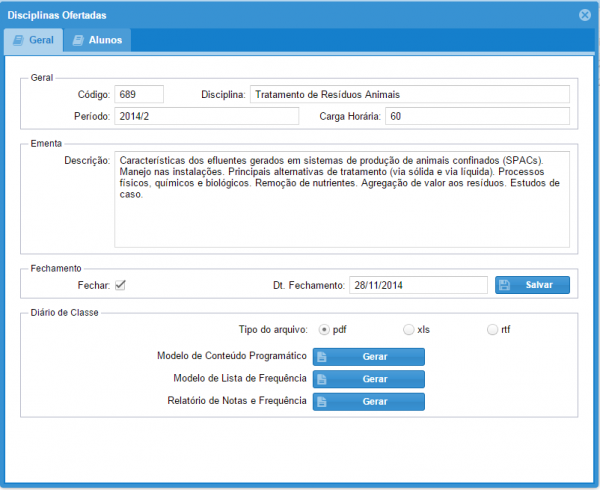The height and width of the screenshot is (490, 600).
Task: Click the book icon on Alunos tab
Action: (x=79, y=41)
